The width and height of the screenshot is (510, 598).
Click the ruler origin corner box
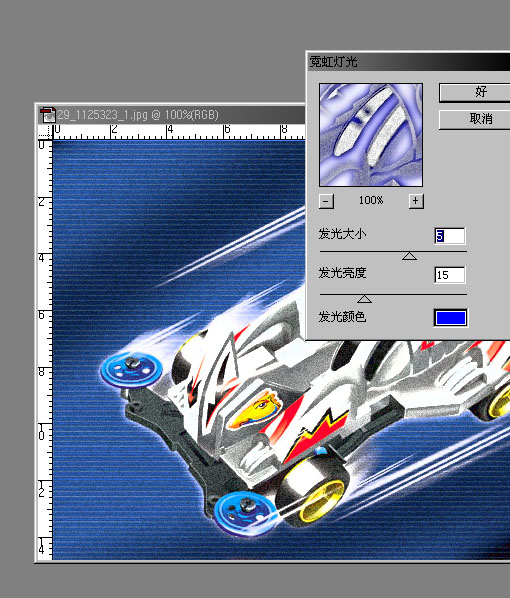click(x=45, y=132)
